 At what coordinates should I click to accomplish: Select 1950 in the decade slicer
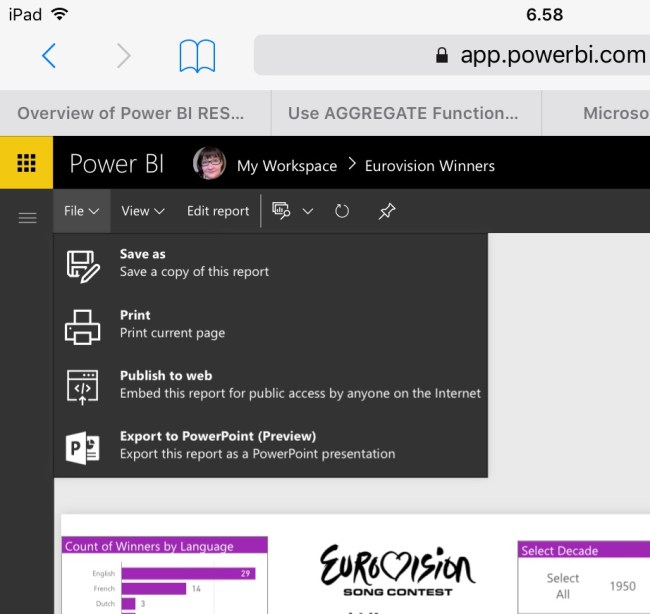click(x=622, y=586)
